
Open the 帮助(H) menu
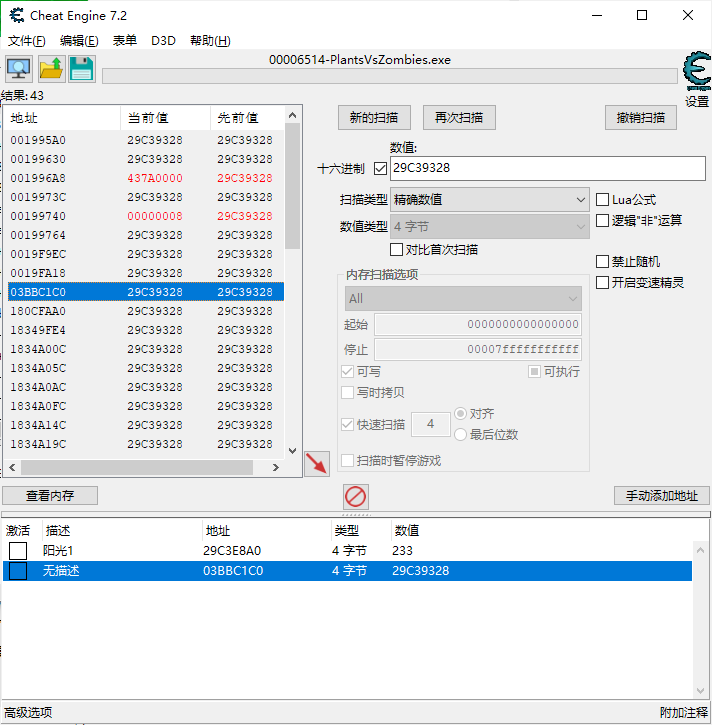[x=210, y=41]
